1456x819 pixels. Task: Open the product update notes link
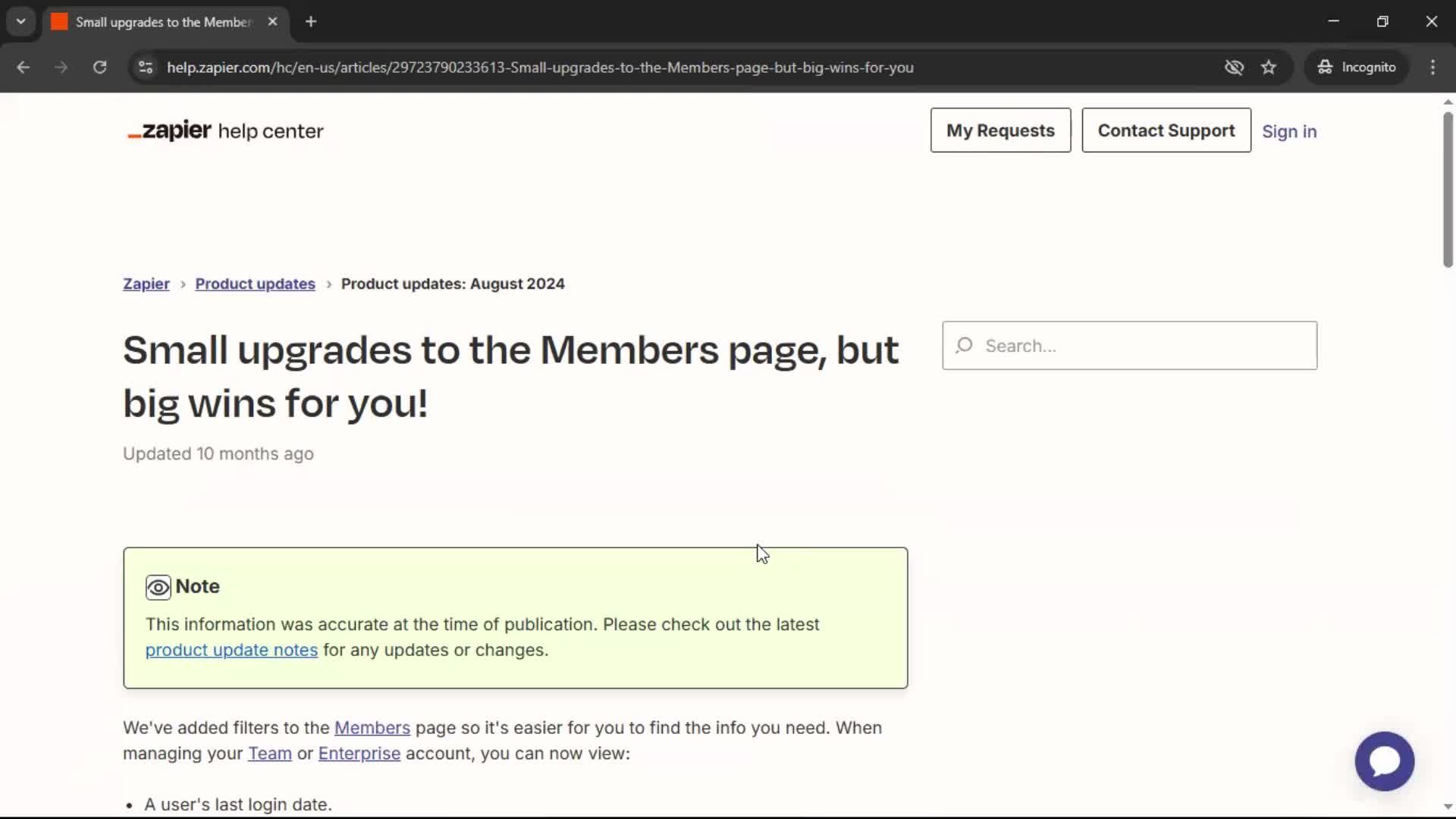pyautogui.click(x=231, y=651)
